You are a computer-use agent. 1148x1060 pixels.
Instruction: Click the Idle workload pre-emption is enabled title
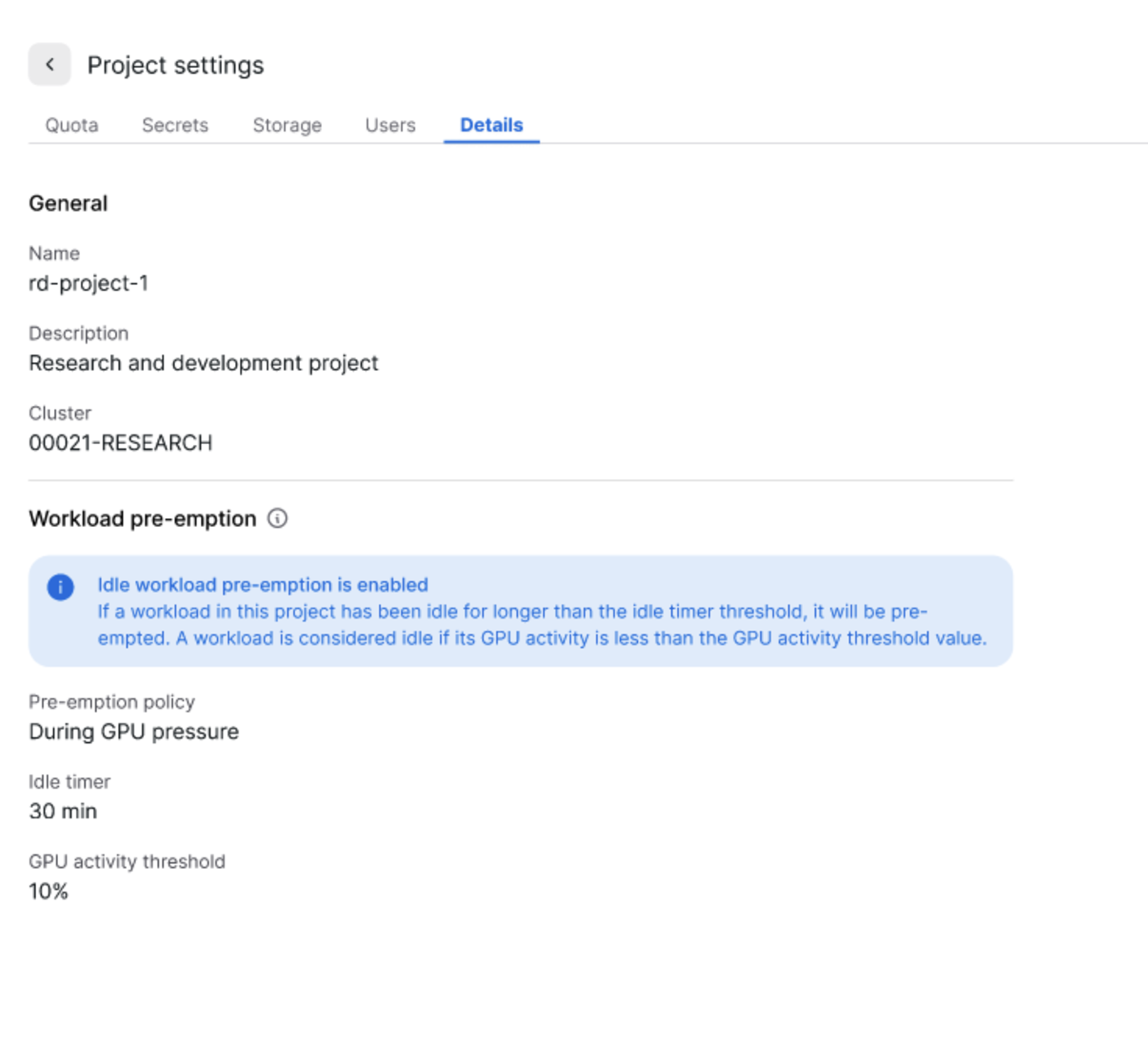pos(263,585)
